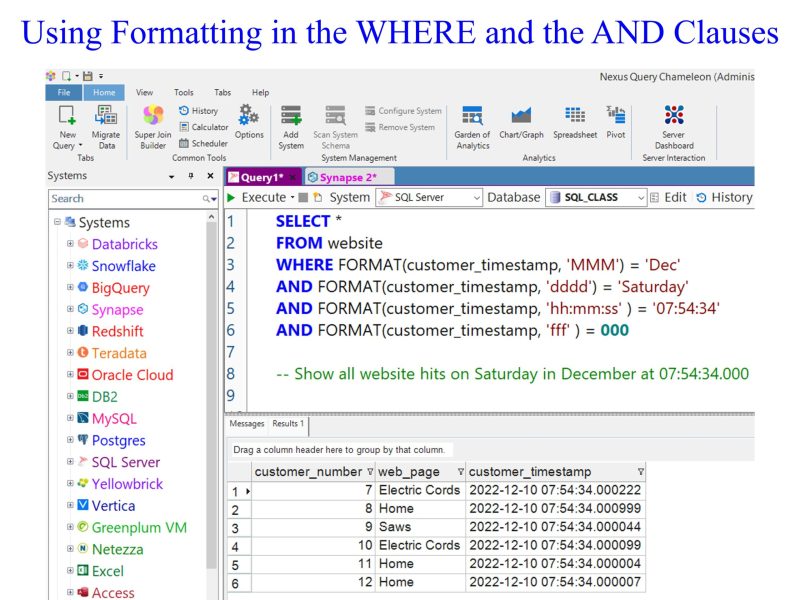Click the Migrate Data icon
Screen dimensions: 800x600
106,127
